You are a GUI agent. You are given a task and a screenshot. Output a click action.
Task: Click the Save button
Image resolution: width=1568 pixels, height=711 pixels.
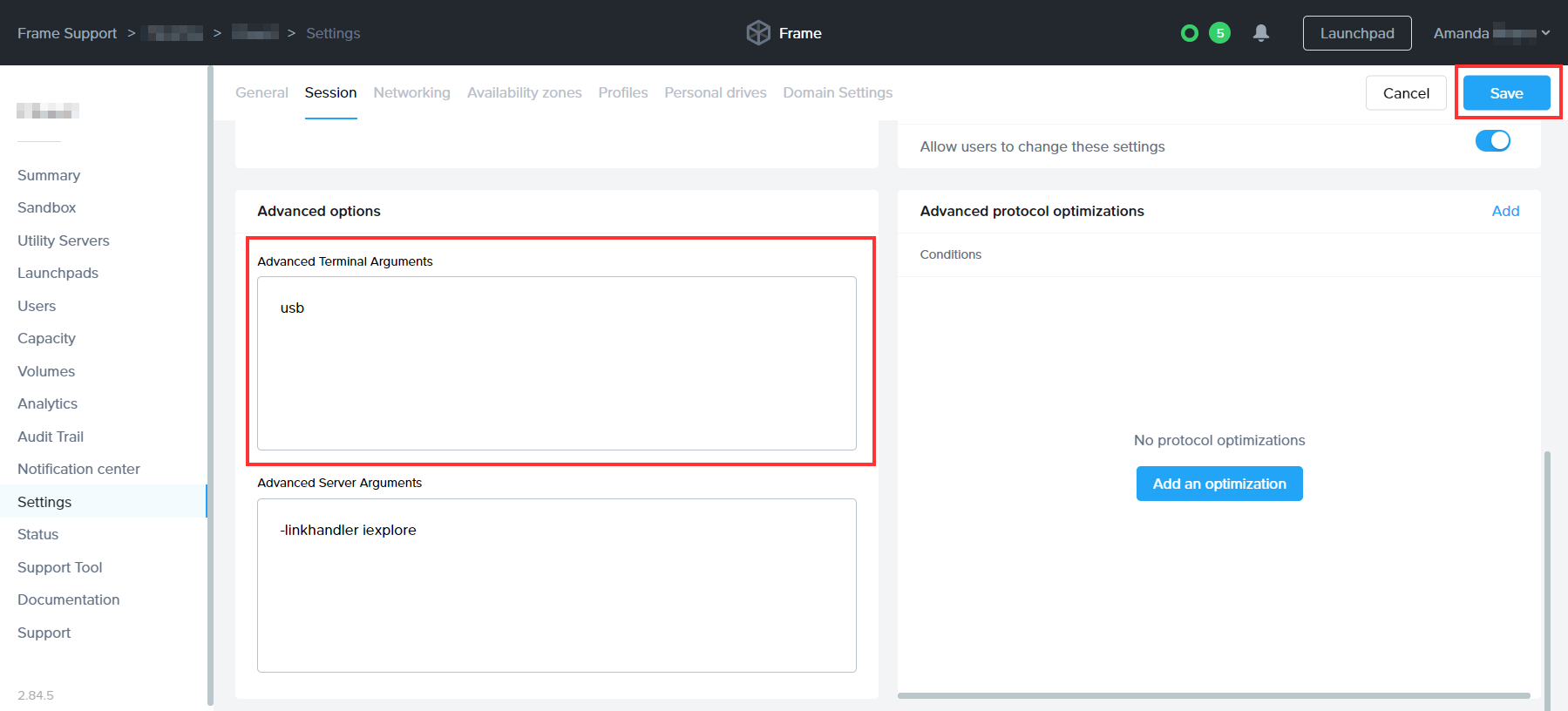pos(1506,93)
